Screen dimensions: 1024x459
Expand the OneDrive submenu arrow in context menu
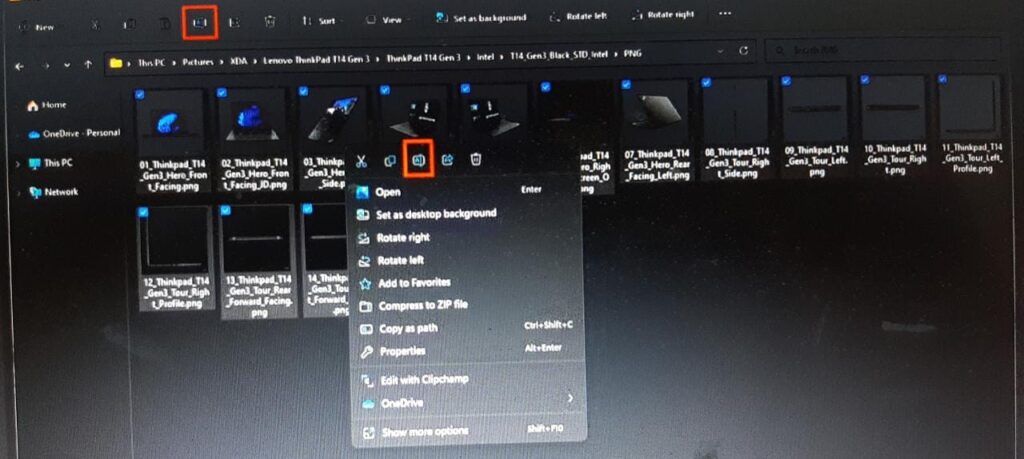click(570, 398)
